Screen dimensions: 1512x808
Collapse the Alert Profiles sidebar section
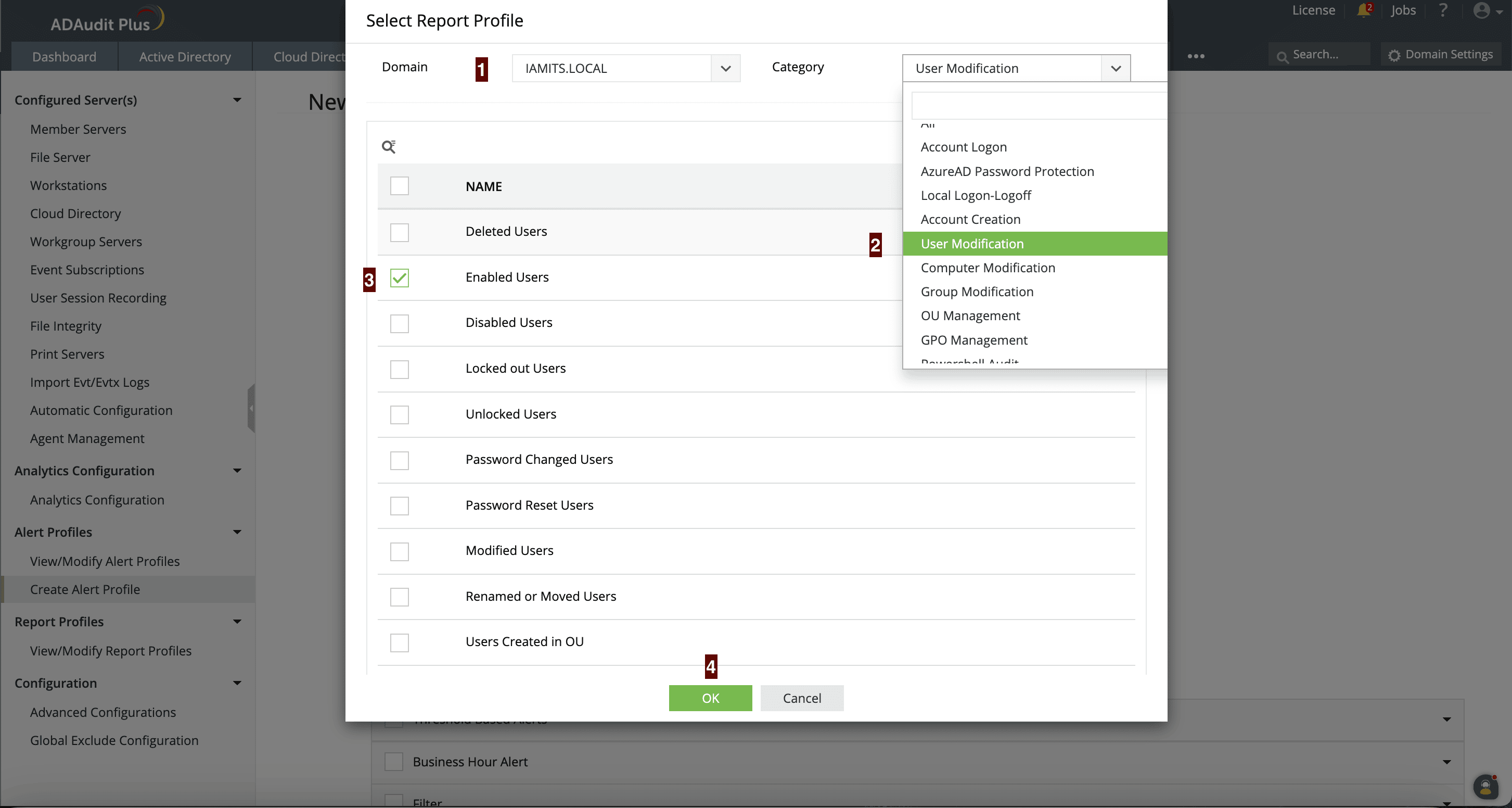237,532
